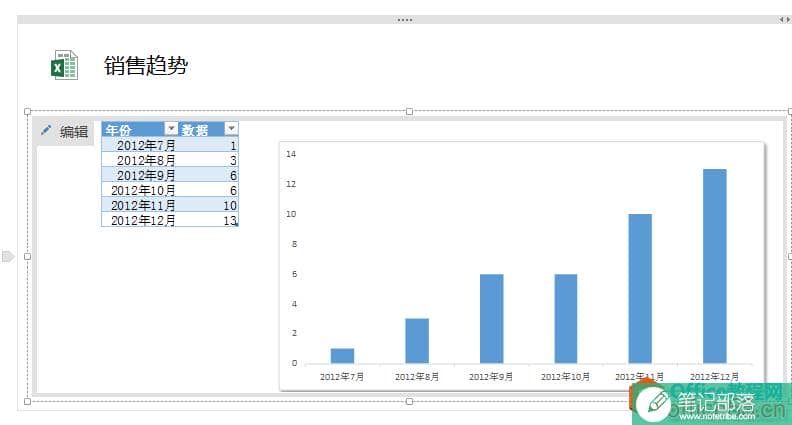Click the 2012年7月 chart axis label
The image size is (792, 425).
tap(342, 376)
